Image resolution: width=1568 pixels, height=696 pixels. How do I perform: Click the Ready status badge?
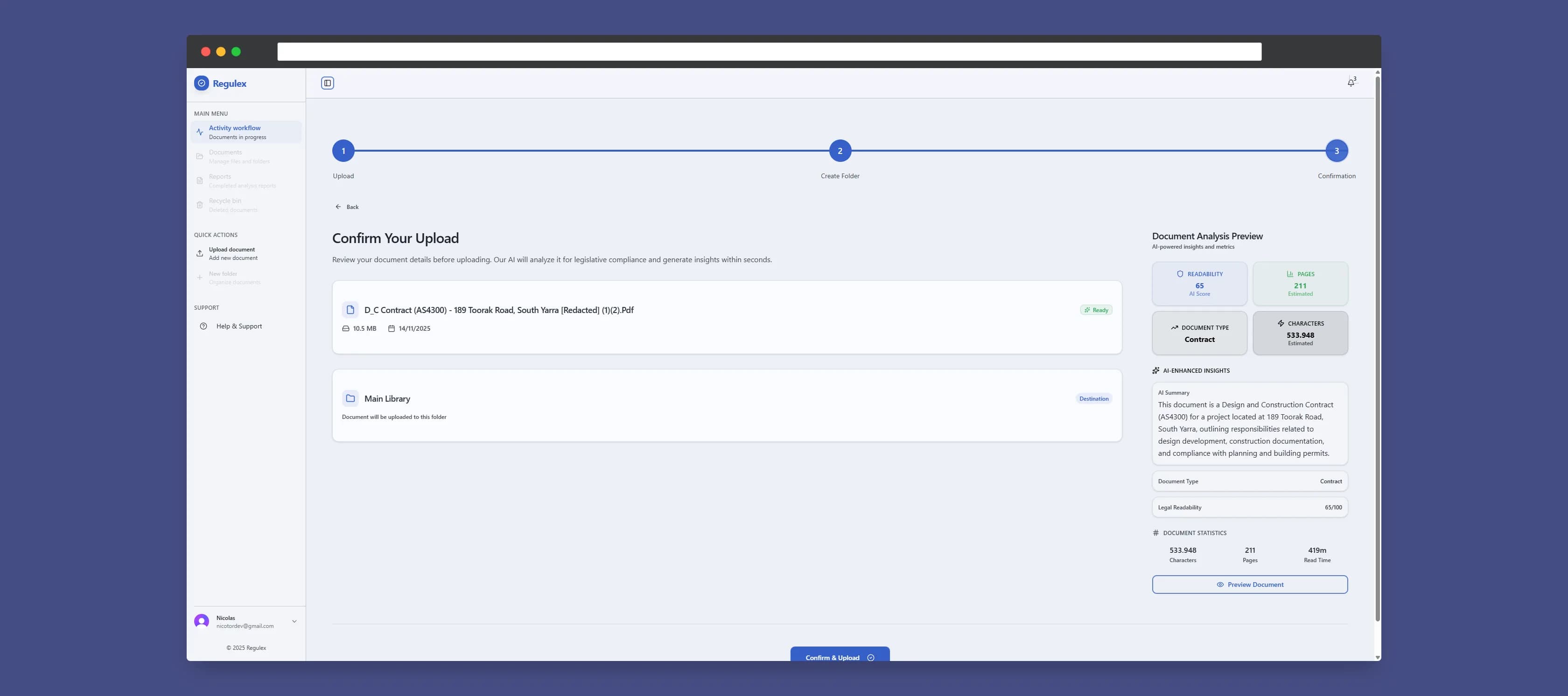(x=1096, y=310)
